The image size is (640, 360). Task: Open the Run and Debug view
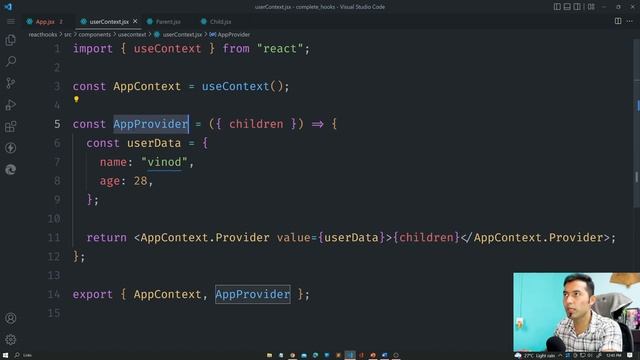(x=11, y=105)
